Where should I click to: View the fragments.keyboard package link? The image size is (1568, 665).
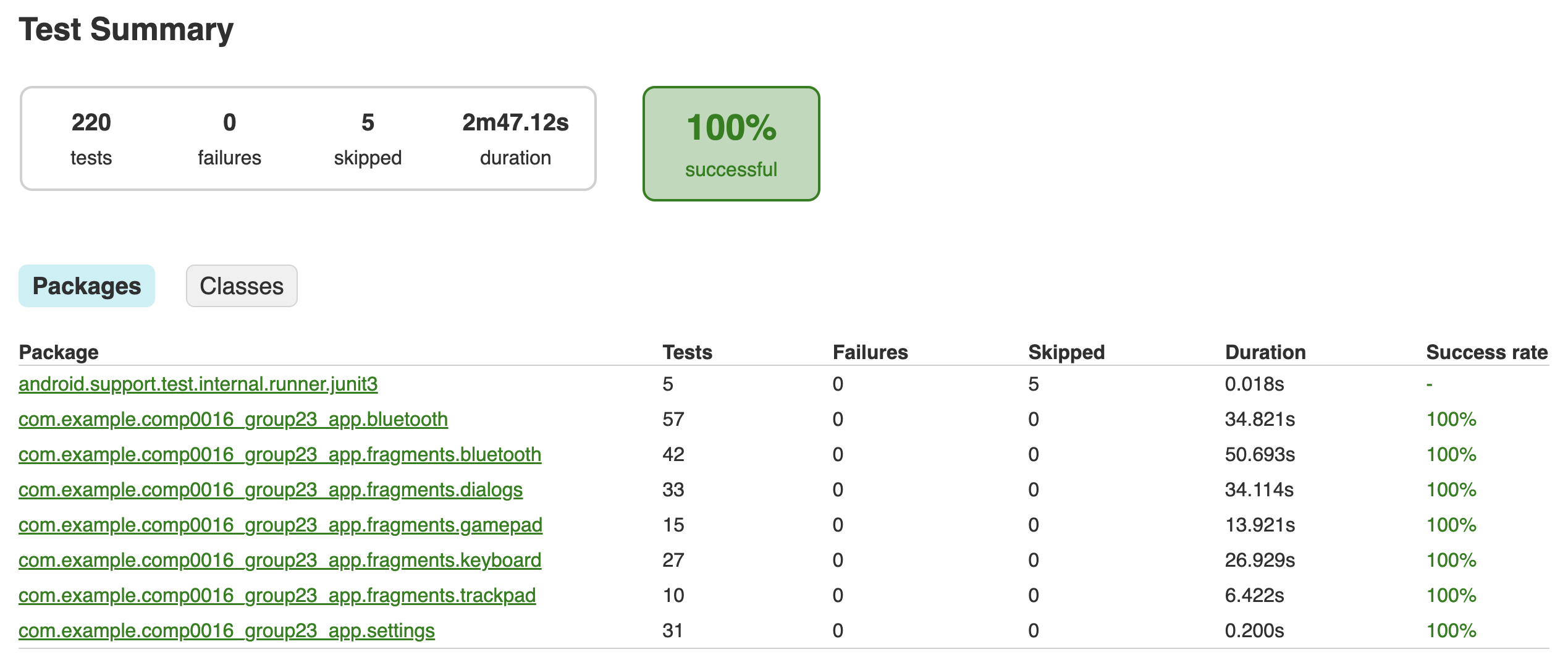pos(280,561)
